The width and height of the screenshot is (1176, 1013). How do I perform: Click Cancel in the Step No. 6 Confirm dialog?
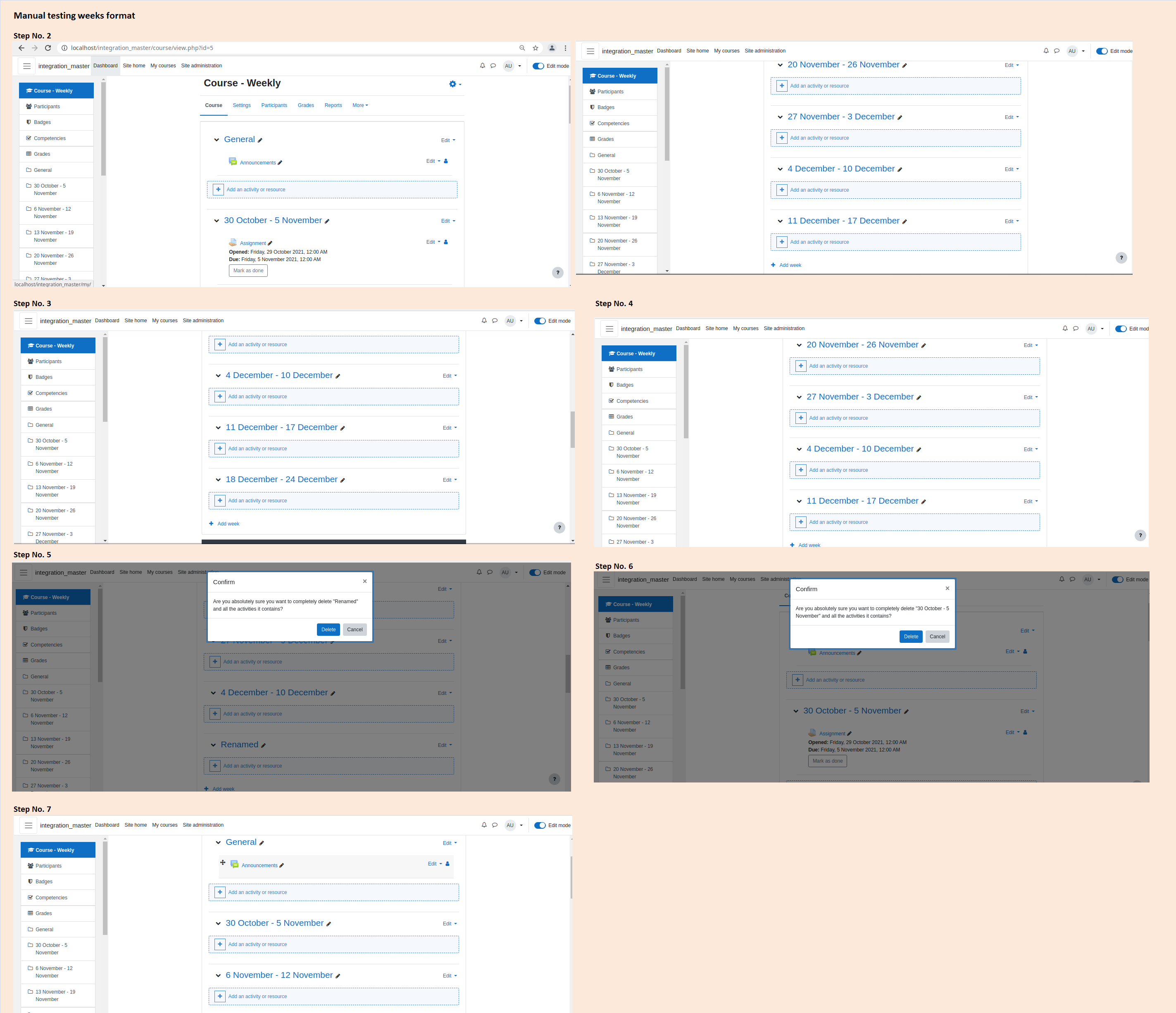[938, 637]
